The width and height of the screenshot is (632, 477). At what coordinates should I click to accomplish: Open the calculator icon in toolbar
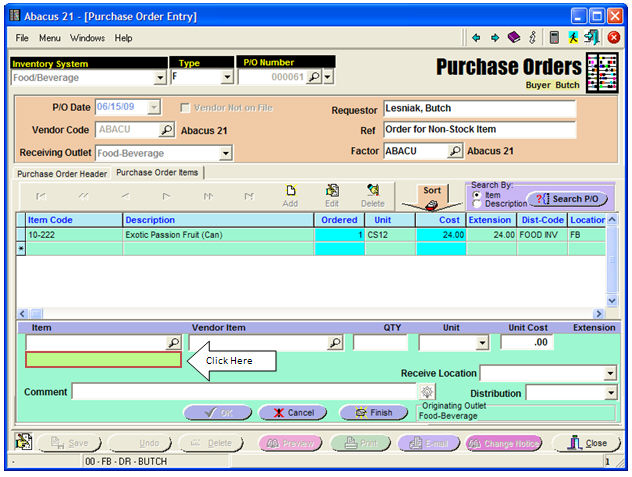click(553, 38)
